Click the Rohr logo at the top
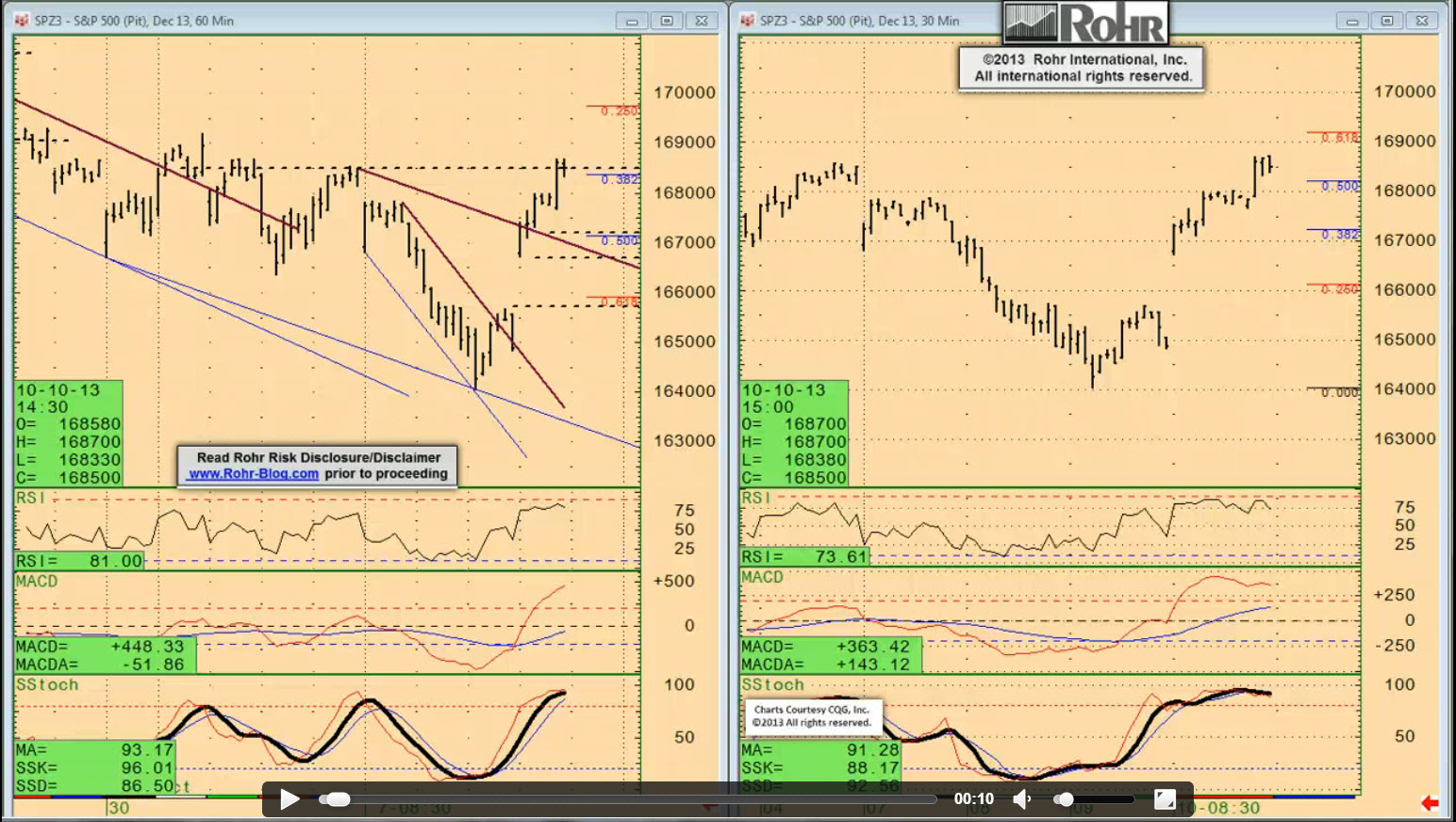The height and width of the screenshot is (822, 1456). coord(1085,23)
